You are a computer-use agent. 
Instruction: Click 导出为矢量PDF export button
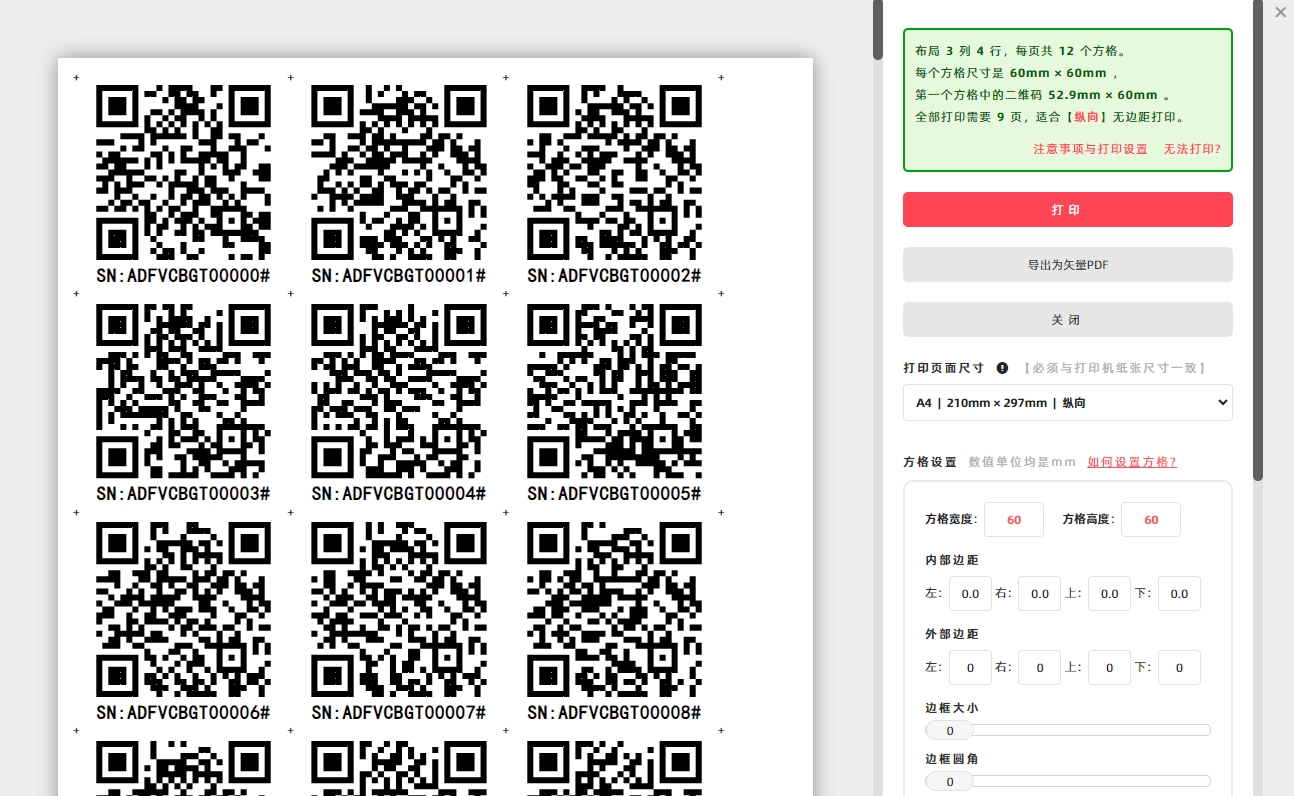click(x=1067, y=265)
